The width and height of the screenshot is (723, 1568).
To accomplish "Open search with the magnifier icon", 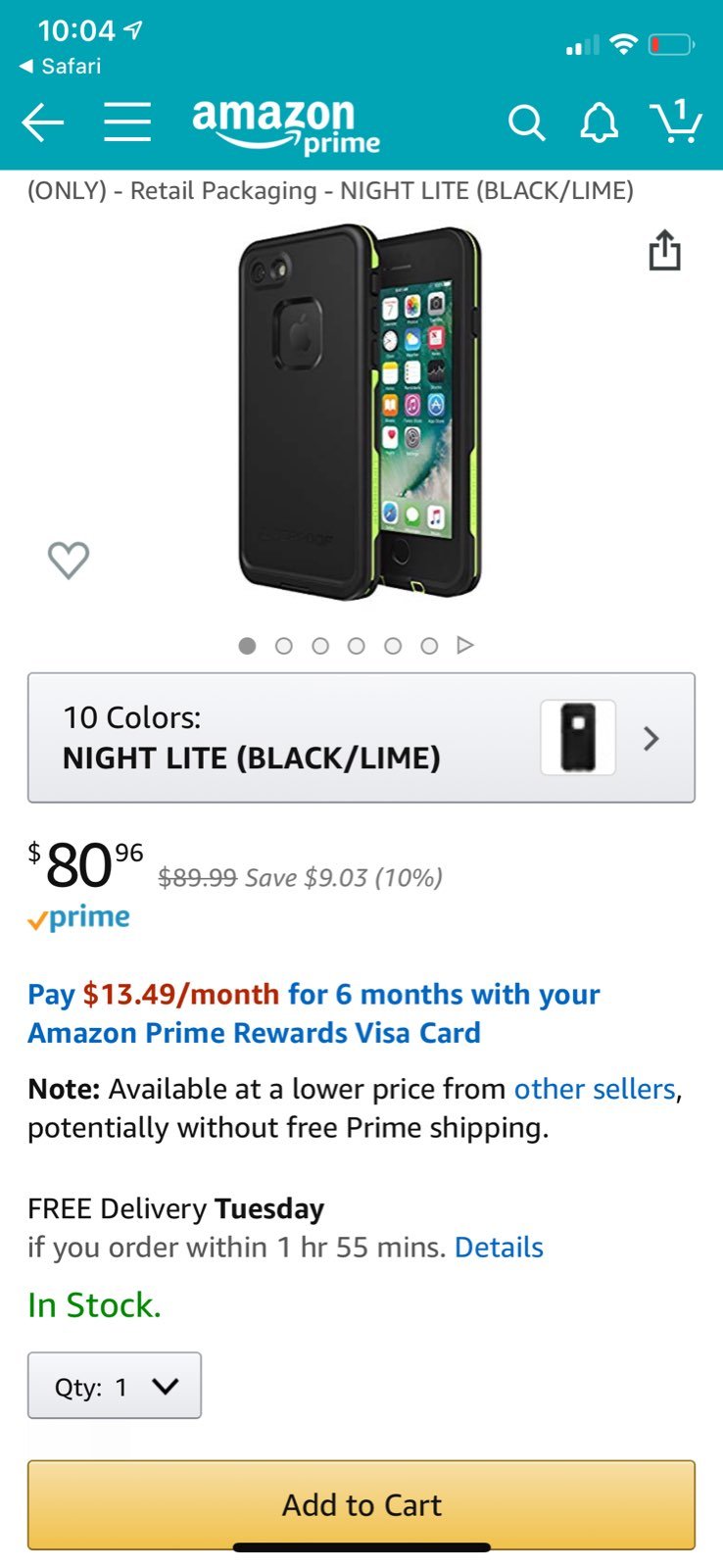I will 526,123.
